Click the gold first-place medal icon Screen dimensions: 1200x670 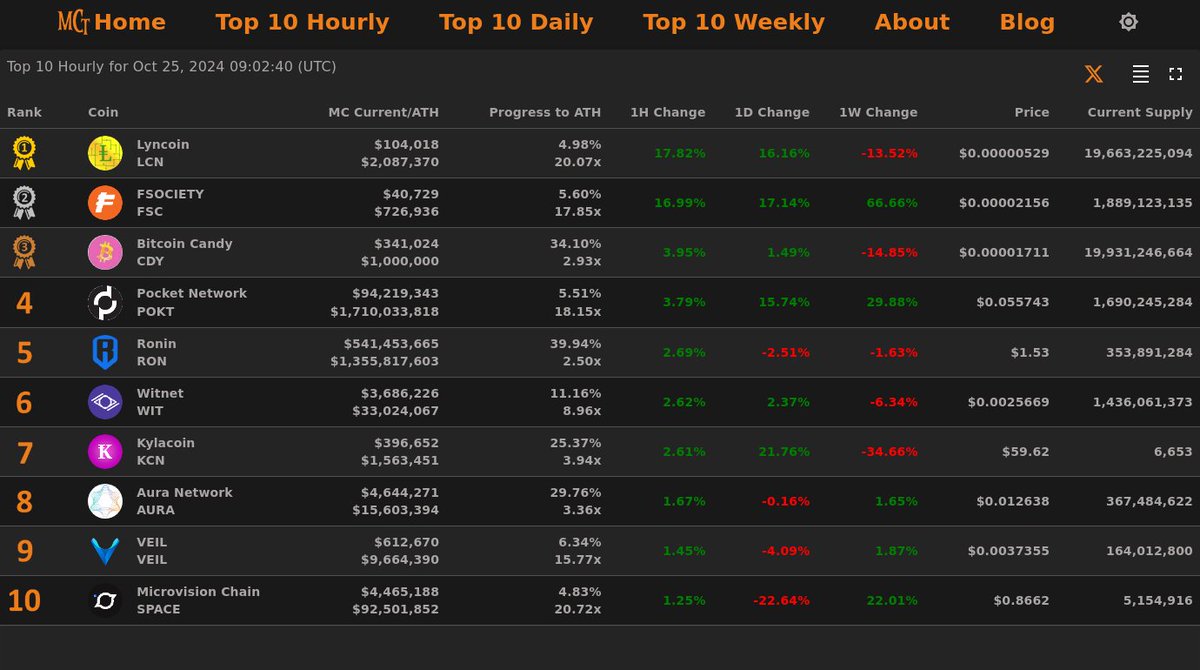[24, 153]
